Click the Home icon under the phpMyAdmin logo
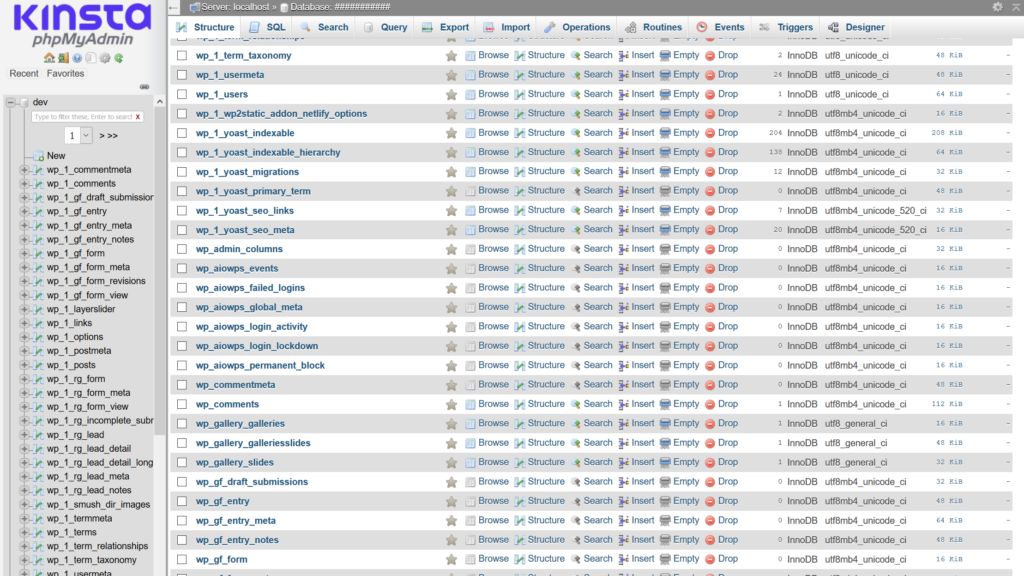 pyautogui.click(x=50, y=58)
